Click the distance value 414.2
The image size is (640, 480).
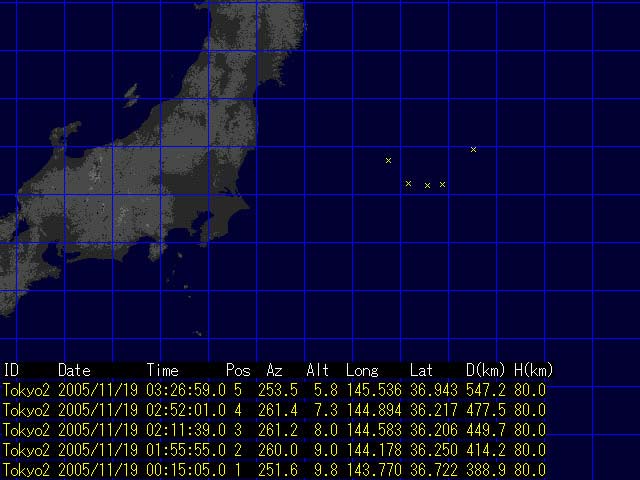coord(486,450)
